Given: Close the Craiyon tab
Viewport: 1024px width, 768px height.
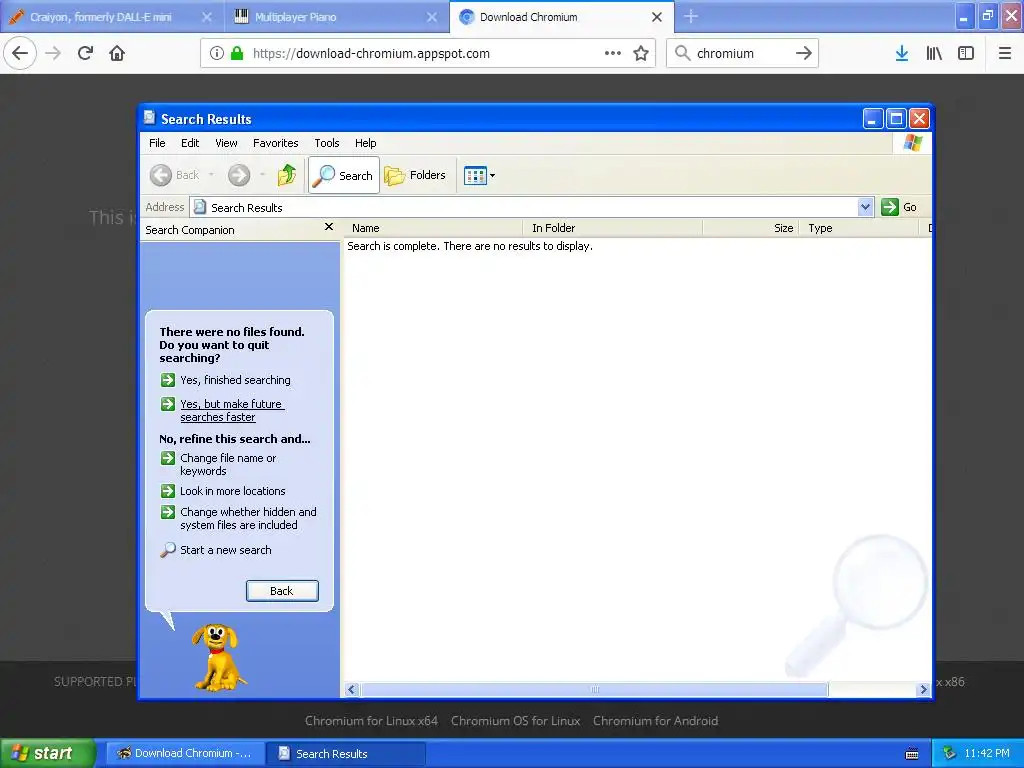Looking at the screenshot, I should click(x=207, y=17).
